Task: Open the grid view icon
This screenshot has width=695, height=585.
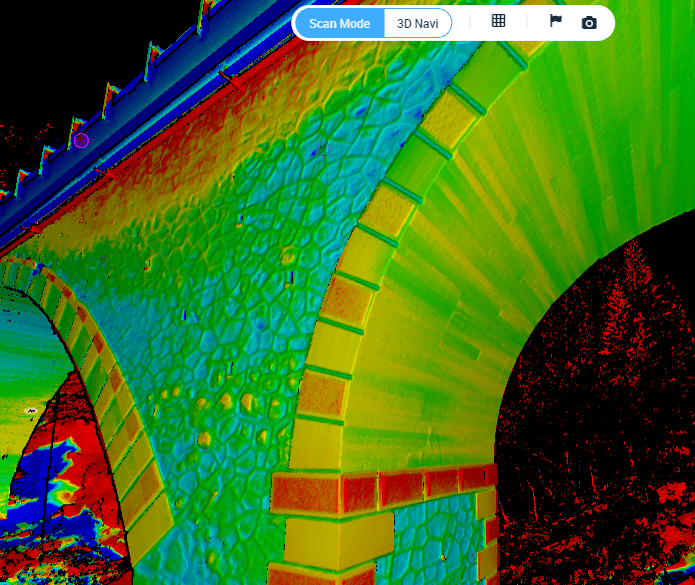Action: (x=499, y=21)
